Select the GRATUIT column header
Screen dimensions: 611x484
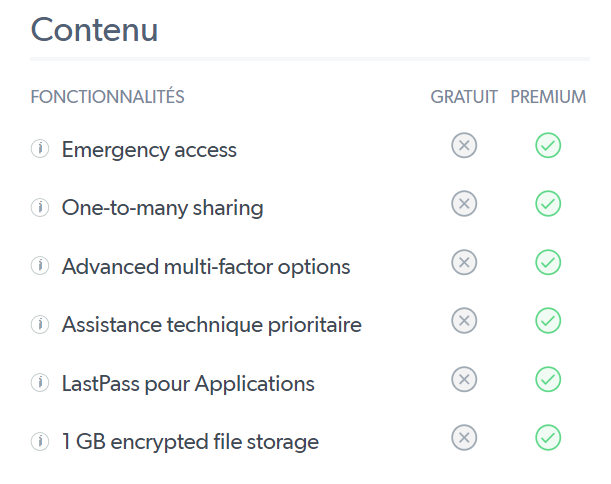pyautogui.click(x=464, y=97)
